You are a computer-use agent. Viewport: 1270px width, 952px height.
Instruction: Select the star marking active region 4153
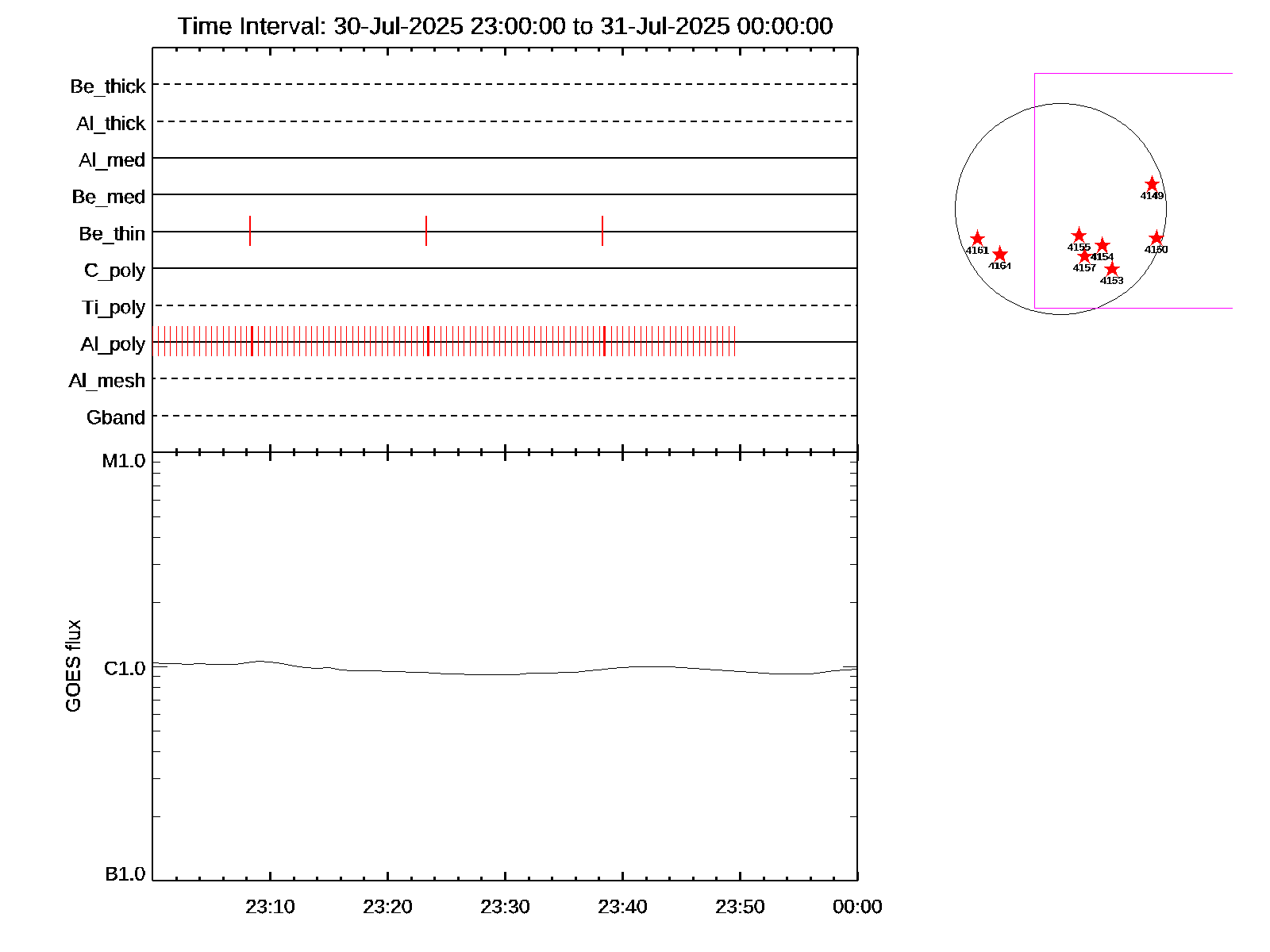(x=1111, y=269)
